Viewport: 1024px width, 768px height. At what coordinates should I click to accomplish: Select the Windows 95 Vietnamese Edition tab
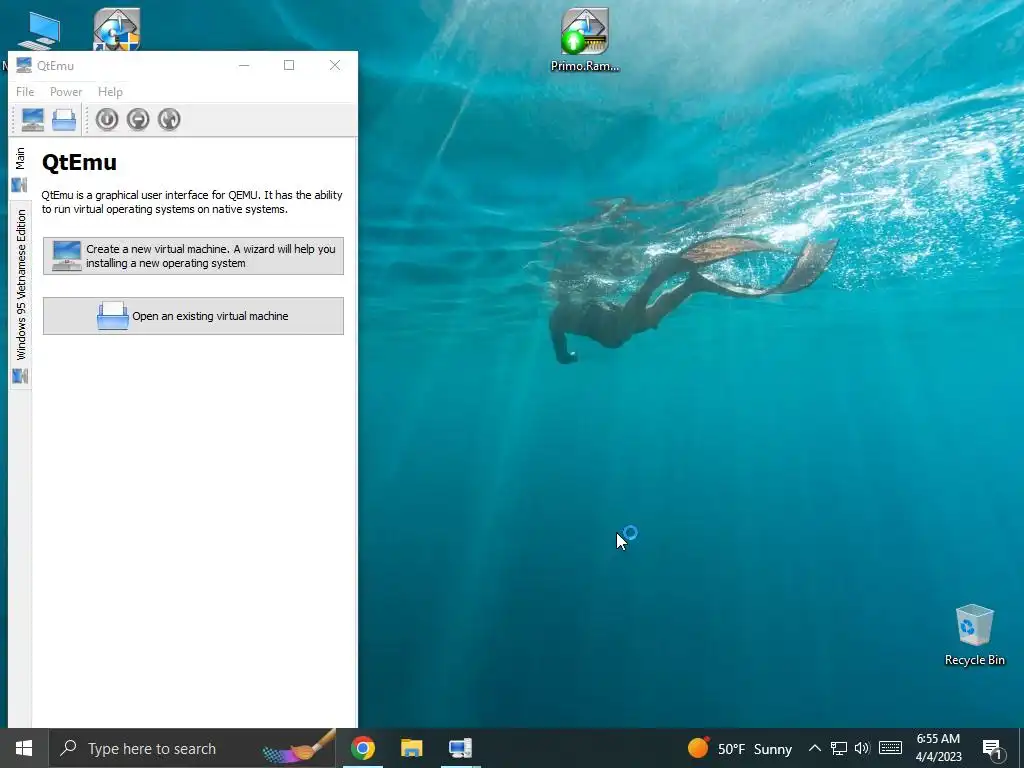pos(20,295)
